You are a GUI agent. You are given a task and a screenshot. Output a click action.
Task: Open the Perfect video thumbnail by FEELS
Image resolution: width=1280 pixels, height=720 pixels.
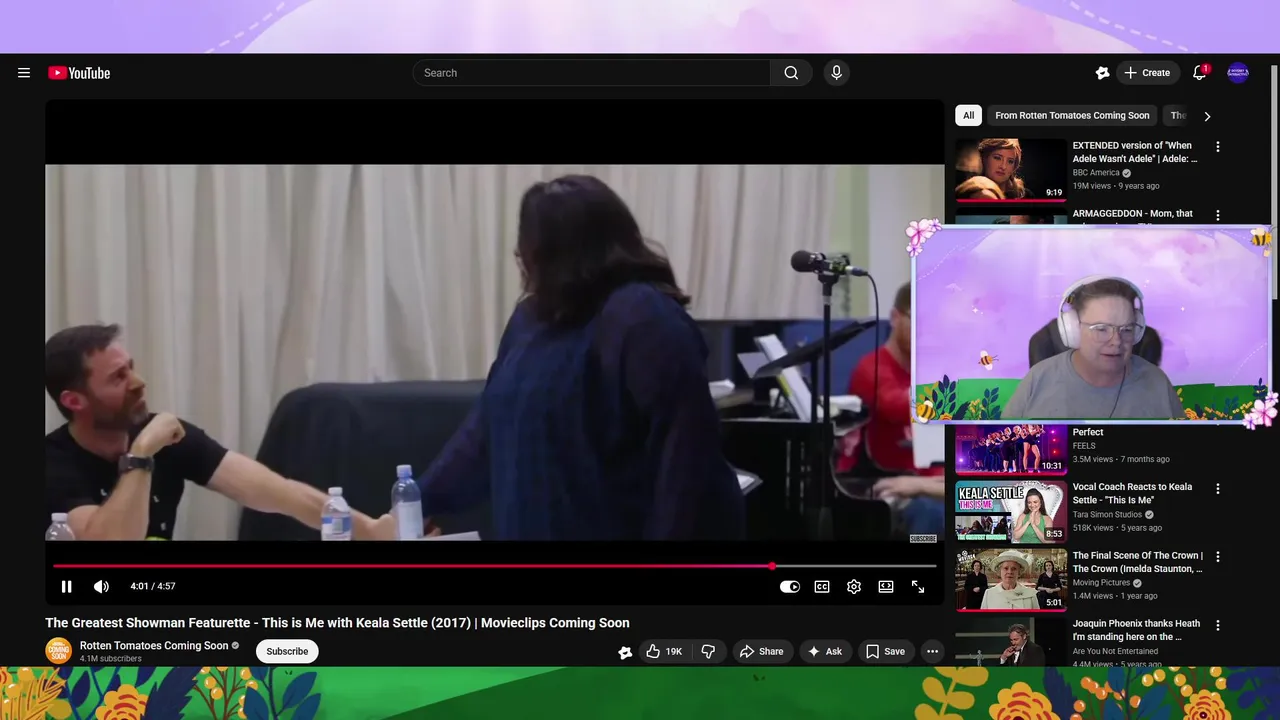(1011, 449)
